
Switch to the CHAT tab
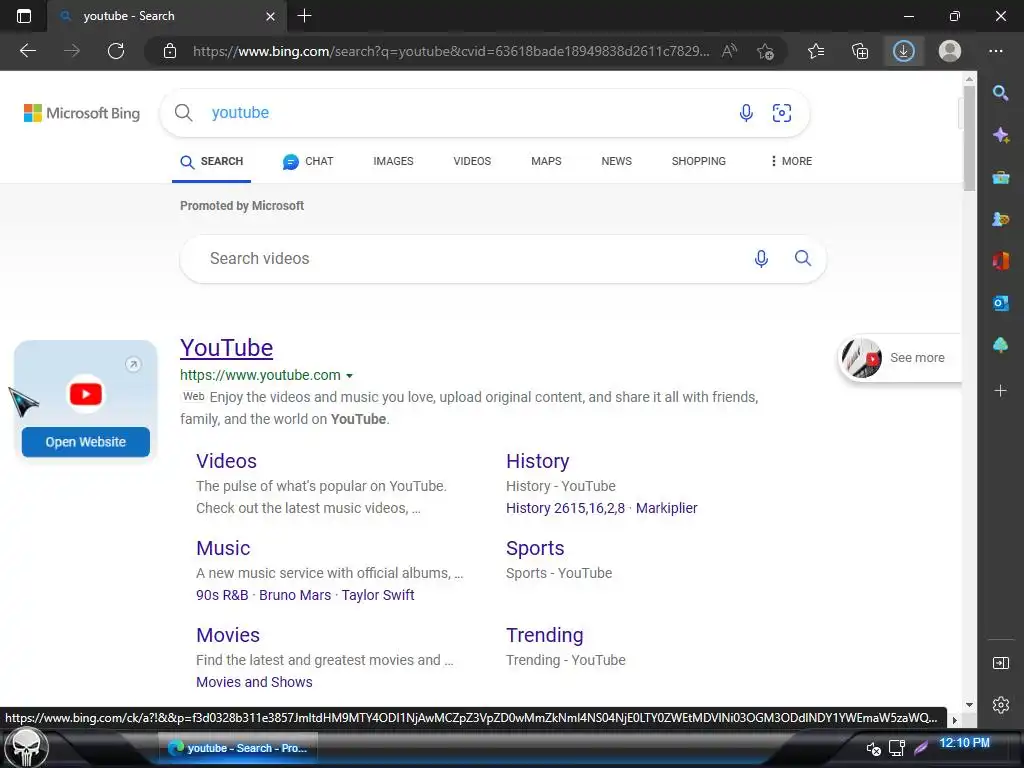pos(308,161)
